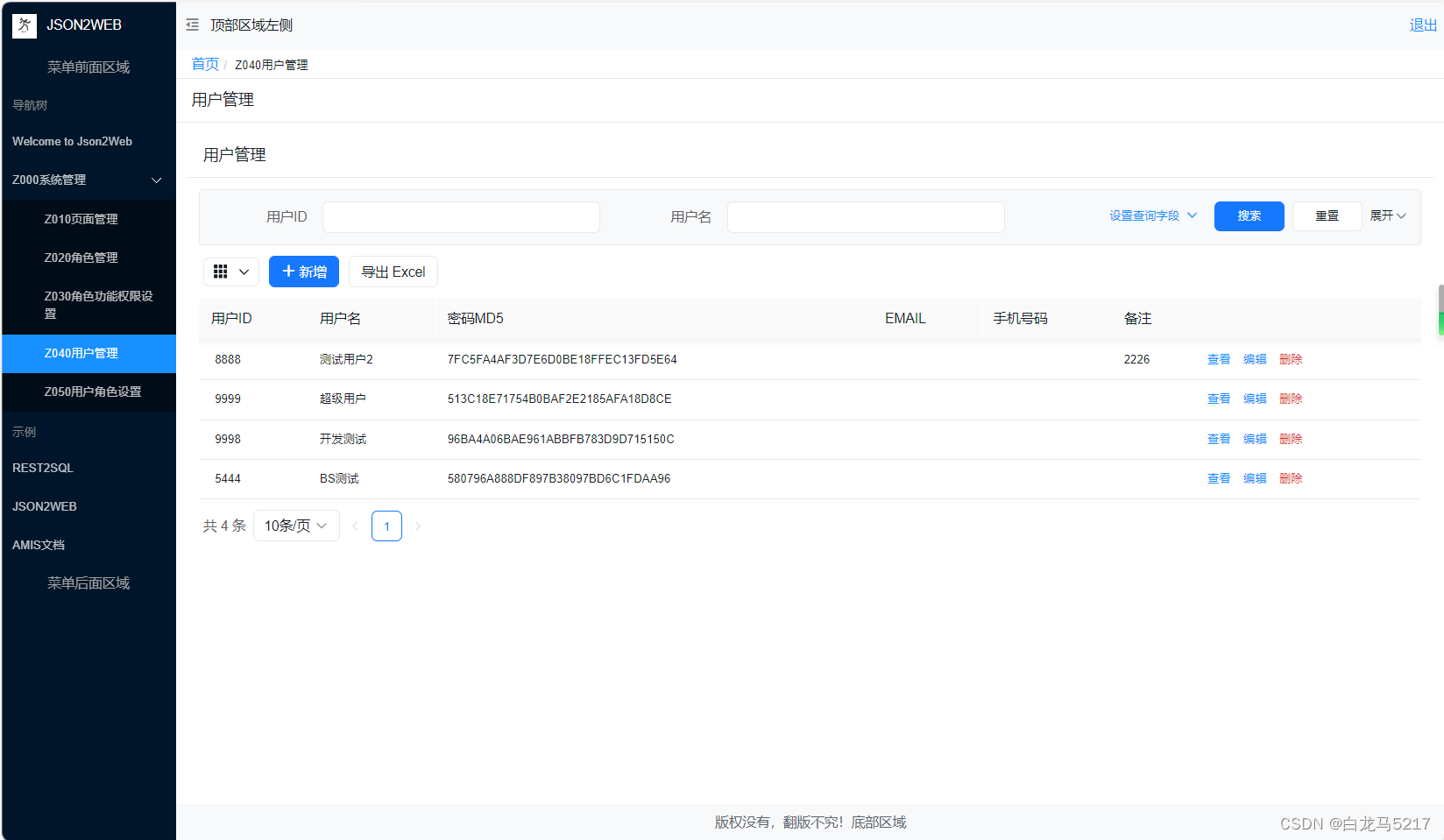View details of BS测试 user
The height and width of the screenshot is (840, 1444).
[x=1219, y=478]
